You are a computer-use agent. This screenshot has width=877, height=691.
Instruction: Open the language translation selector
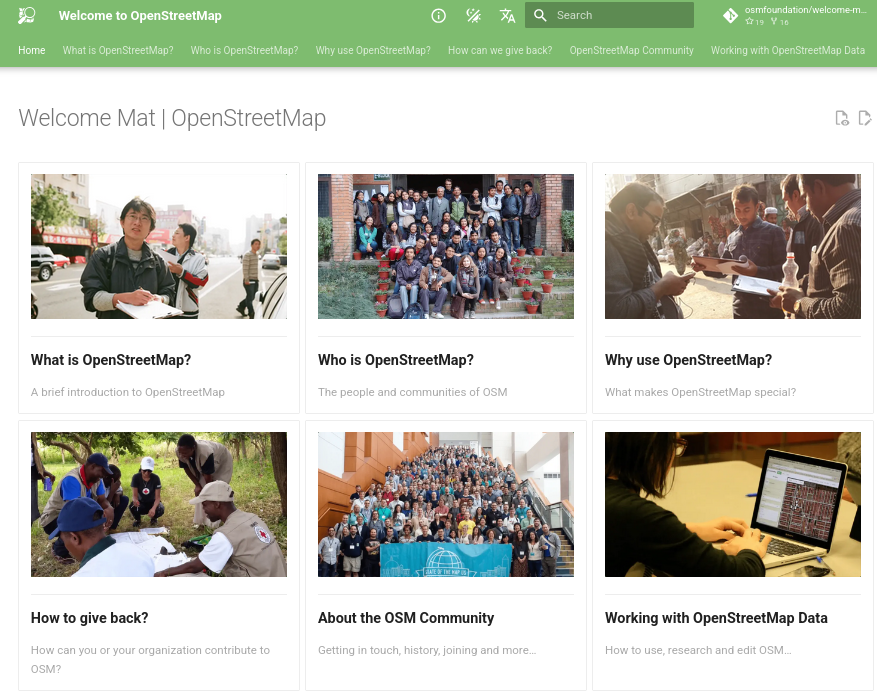(508, 16)
